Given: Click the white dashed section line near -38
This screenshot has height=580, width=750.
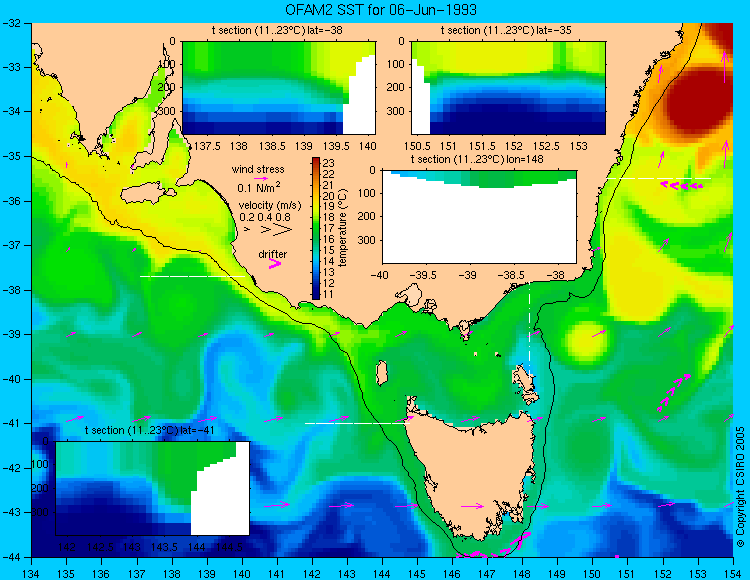Looking at the screenshot, I should (192, 276).
